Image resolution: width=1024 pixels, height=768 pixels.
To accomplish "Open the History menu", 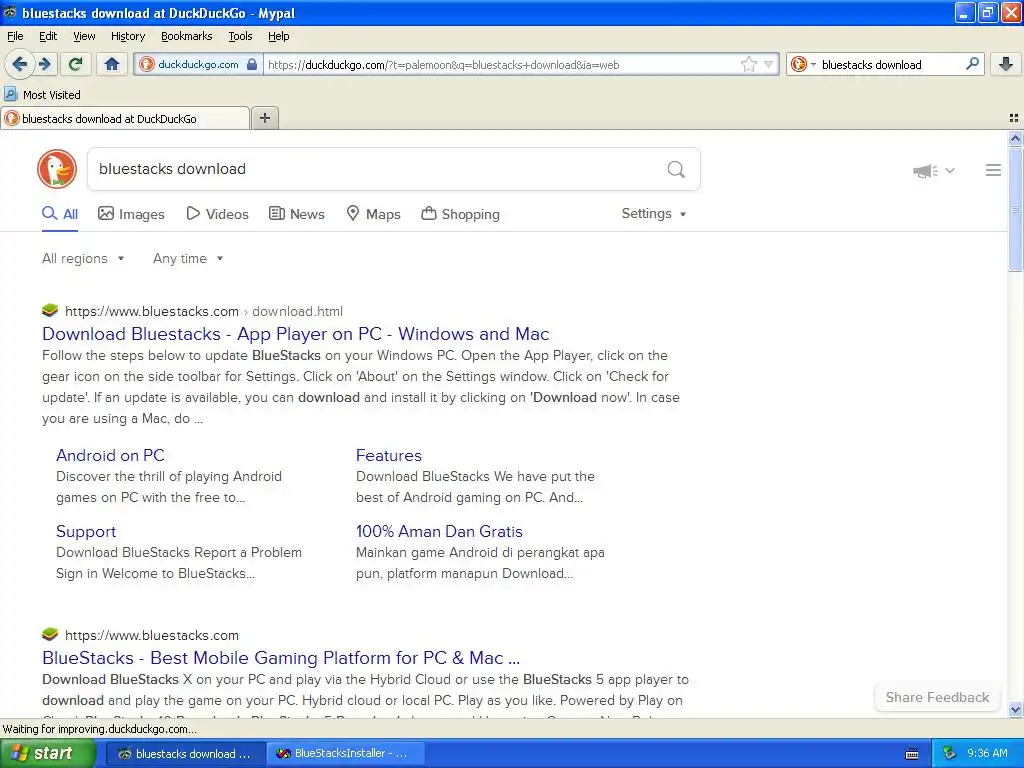I will tap(127, 36).
